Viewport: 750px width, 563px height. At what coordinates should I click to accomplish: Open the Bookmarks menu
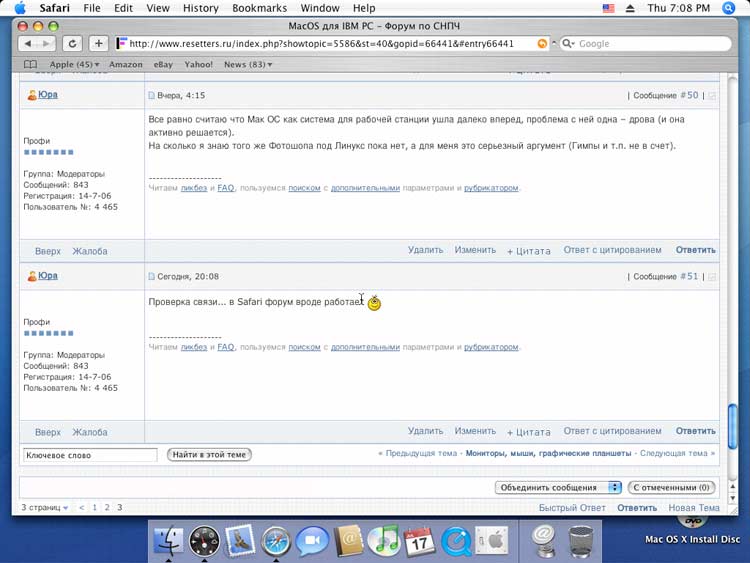coord(259,8)
